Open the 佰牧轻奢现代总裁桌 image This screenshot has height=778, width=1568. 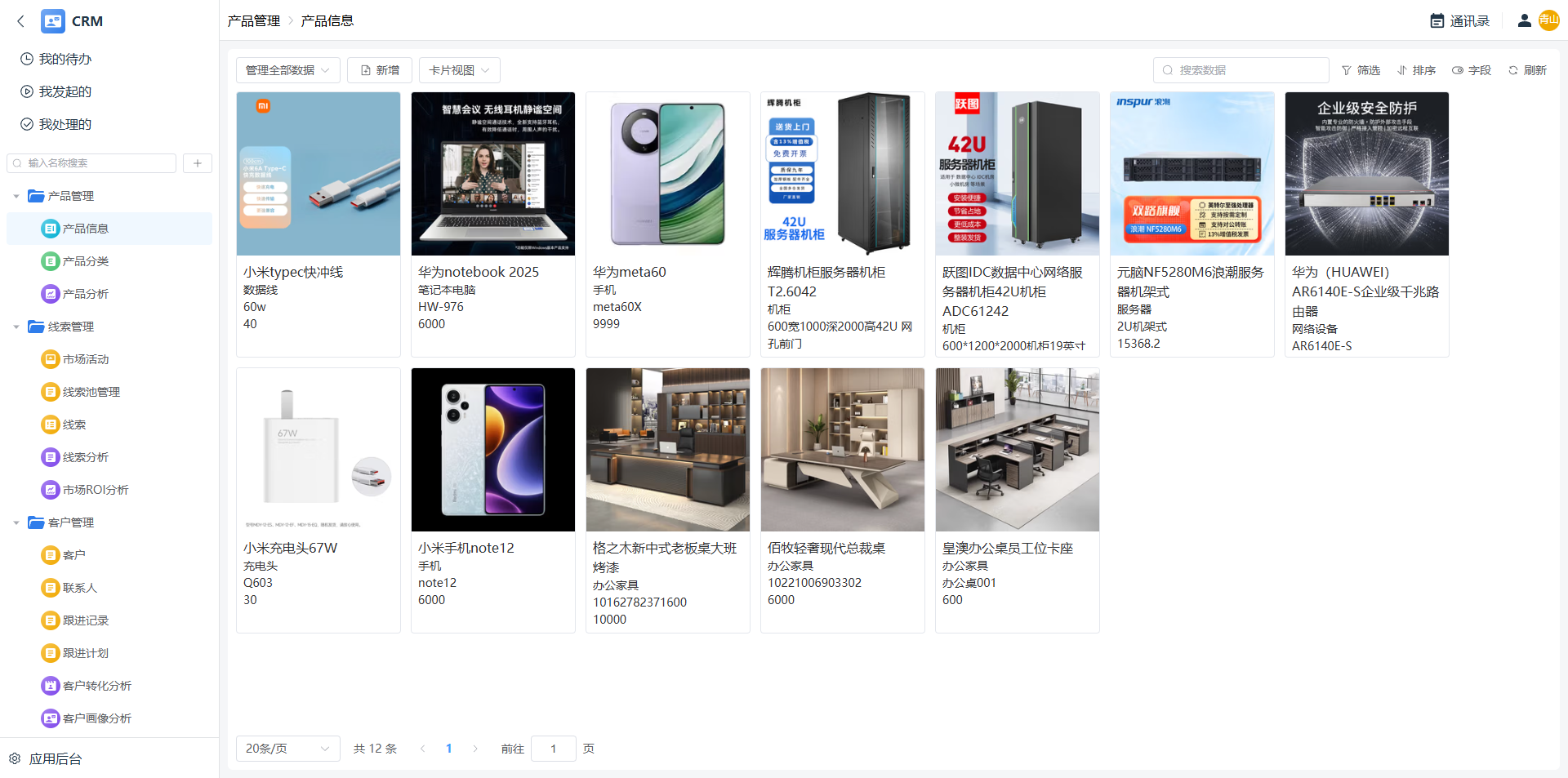pyautogui.click(x=843, y=450)
